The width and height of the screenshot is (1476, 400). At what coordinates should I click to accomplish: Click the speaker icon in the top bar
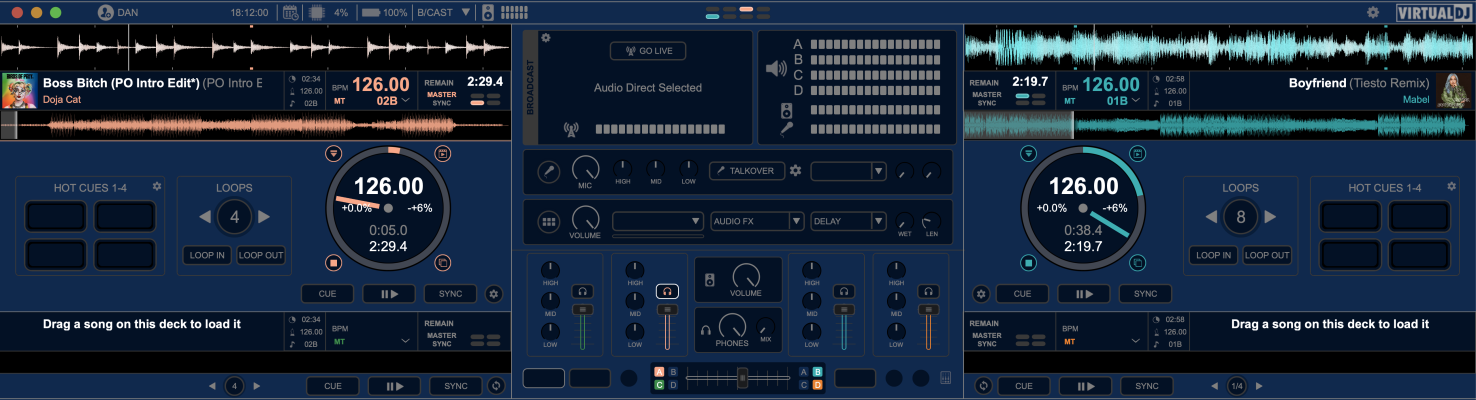488,13
